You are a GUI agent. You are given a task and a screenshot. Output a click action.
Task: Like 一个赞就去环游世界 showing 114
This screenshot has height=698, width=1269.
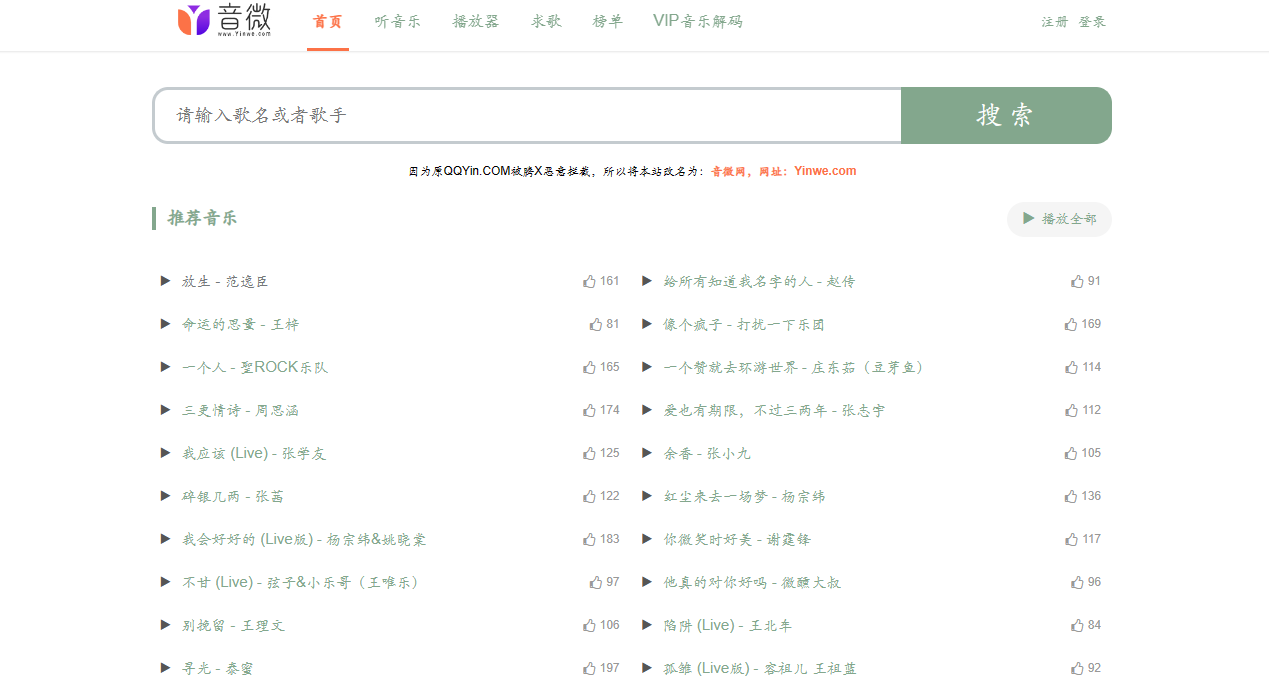(1082, 367)
